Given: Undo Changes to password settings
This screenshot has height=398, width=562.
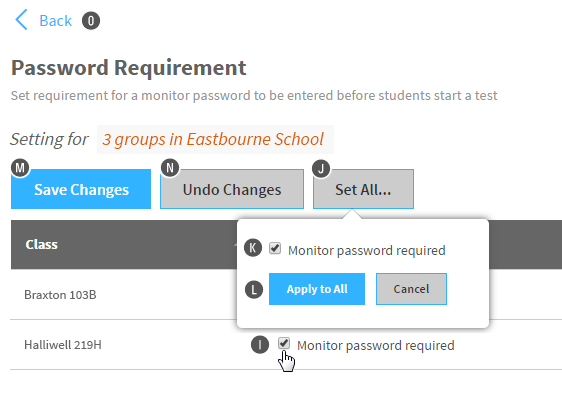Looking at the screenshot, I should 232,189.
